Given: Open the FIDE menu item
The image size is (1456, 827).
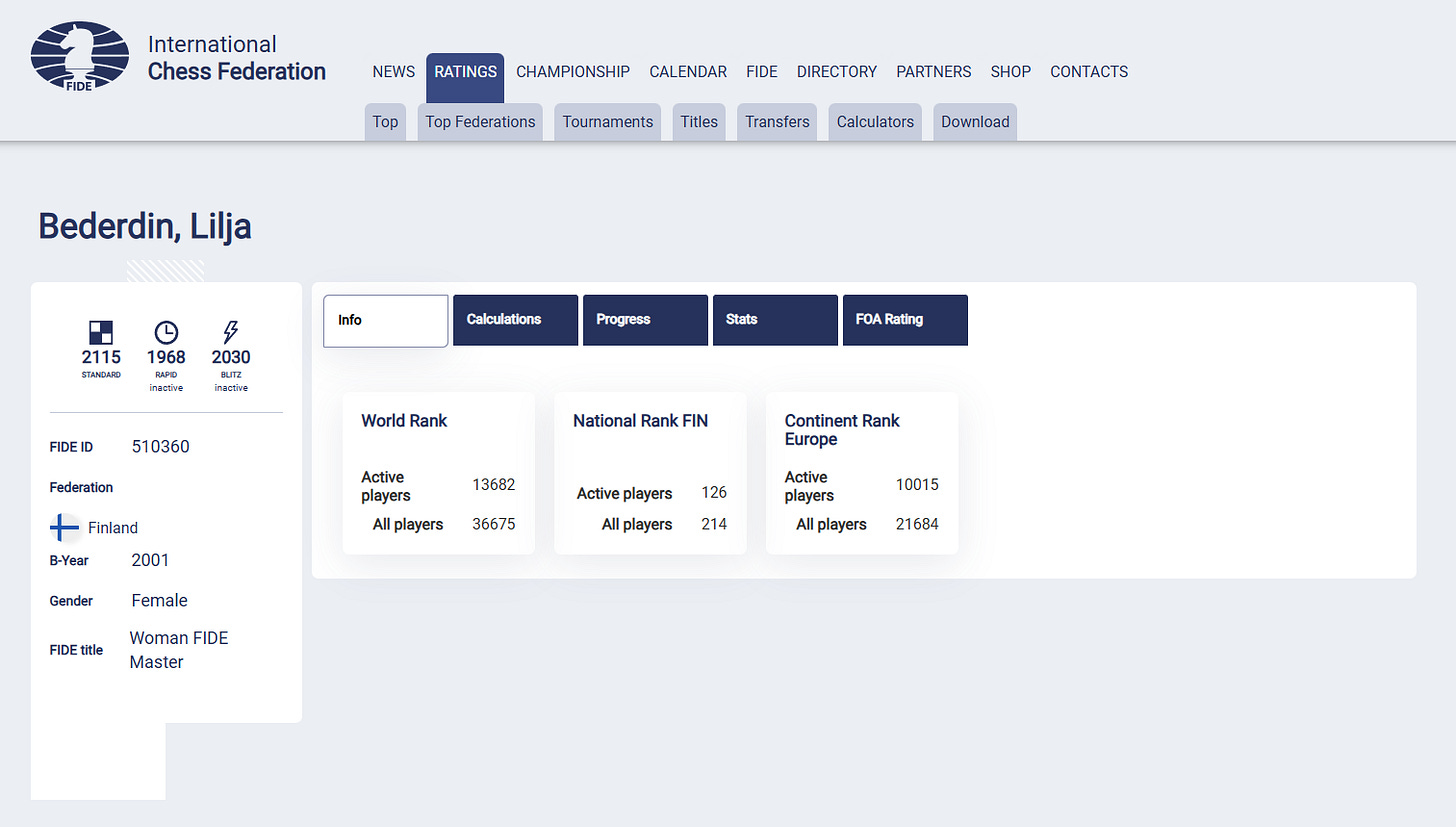Looking at the screenshot, I should click(762, 72).
